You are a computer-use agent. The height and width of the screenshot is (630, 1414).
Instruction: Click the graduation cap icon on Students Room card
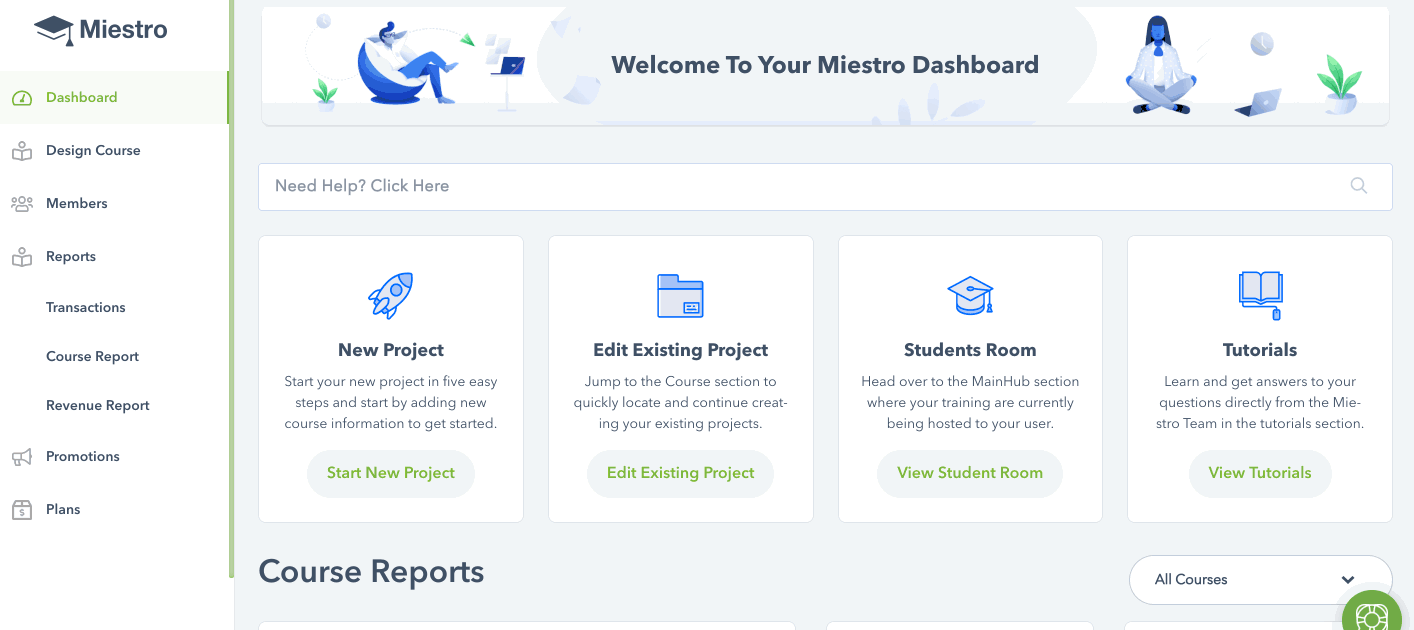pyautogui.click(x=970, y=296)
